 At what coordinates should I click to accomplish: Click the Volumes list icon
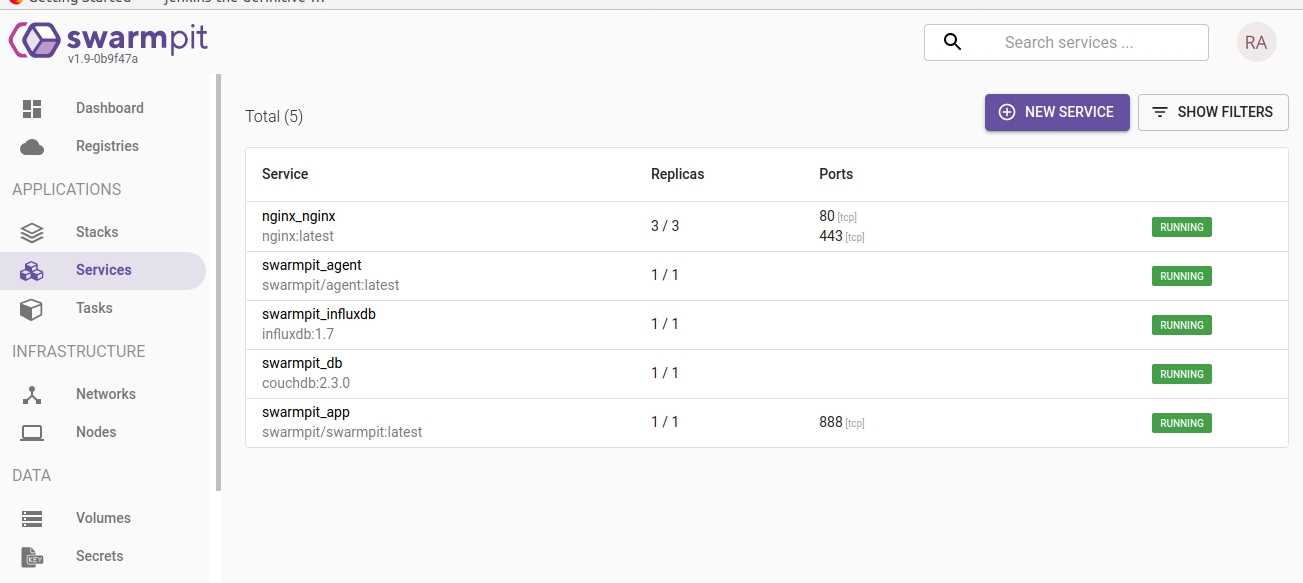tap(32, 518)
